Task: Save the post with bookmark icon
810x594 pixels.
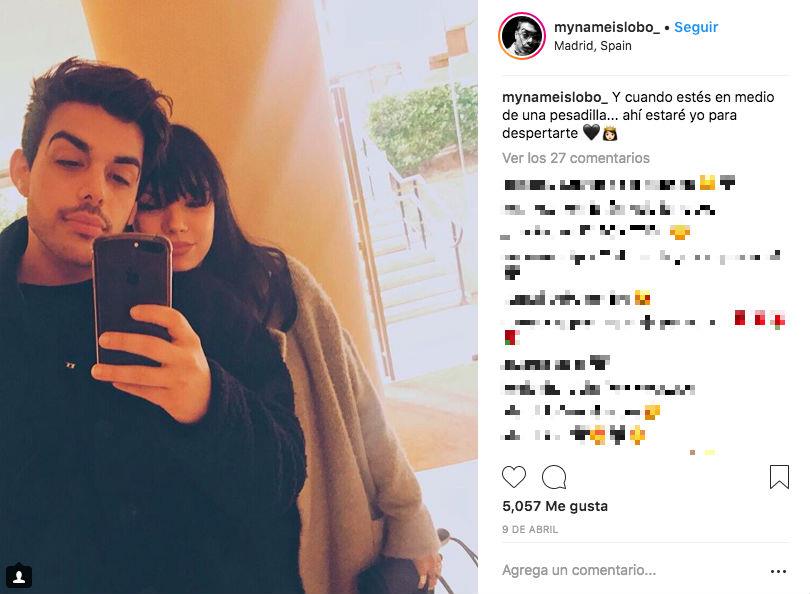Action: point(779,477)
